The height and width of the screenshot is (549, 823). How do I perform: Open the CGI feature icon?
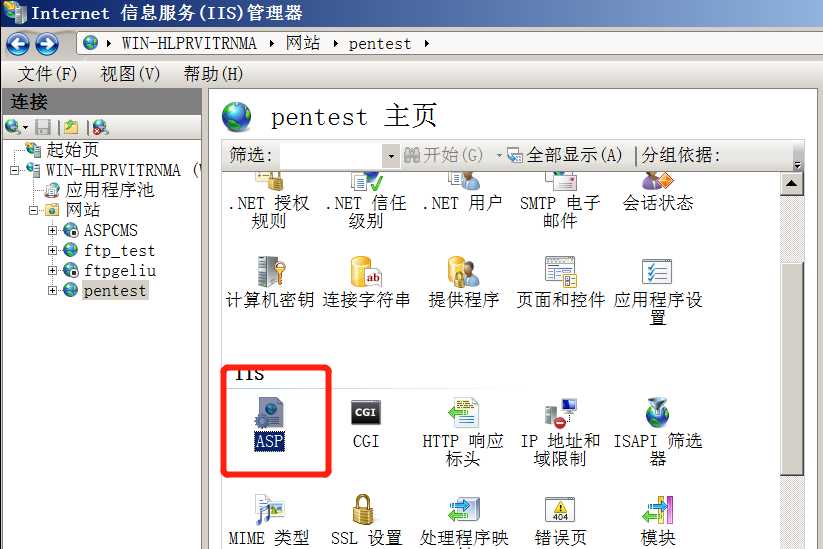pyautogui.click(x=366, y=424)
